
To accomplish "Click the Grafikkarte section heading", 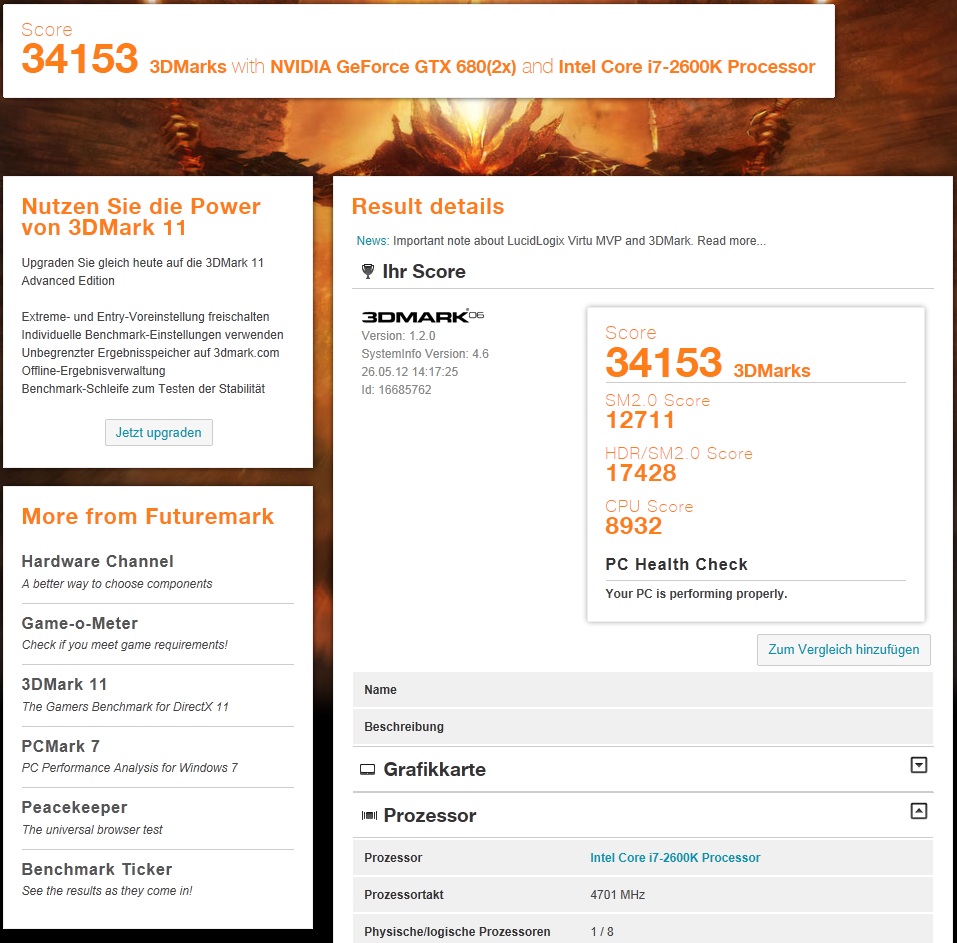I will 435,769.
